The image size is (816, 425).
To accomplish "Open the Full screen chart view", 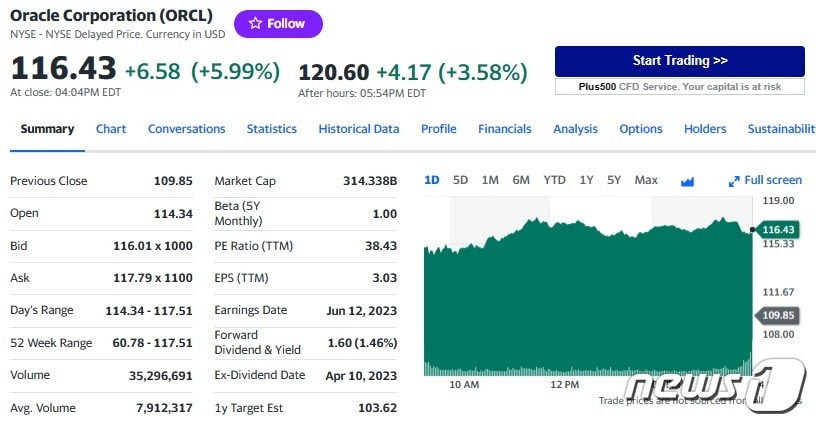I will (765, 180).
